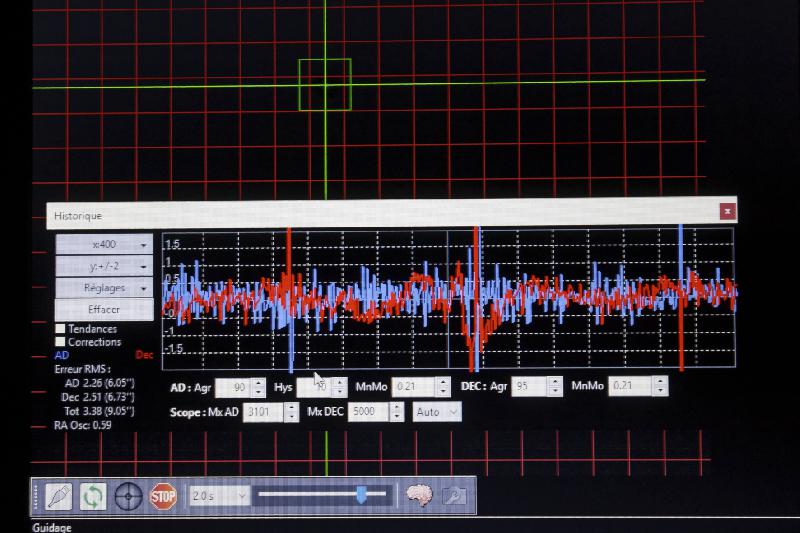The width and height of the screenshot is (800, 533).
Task: Click the AD MnMo 0.21 field
Action: 414,387
